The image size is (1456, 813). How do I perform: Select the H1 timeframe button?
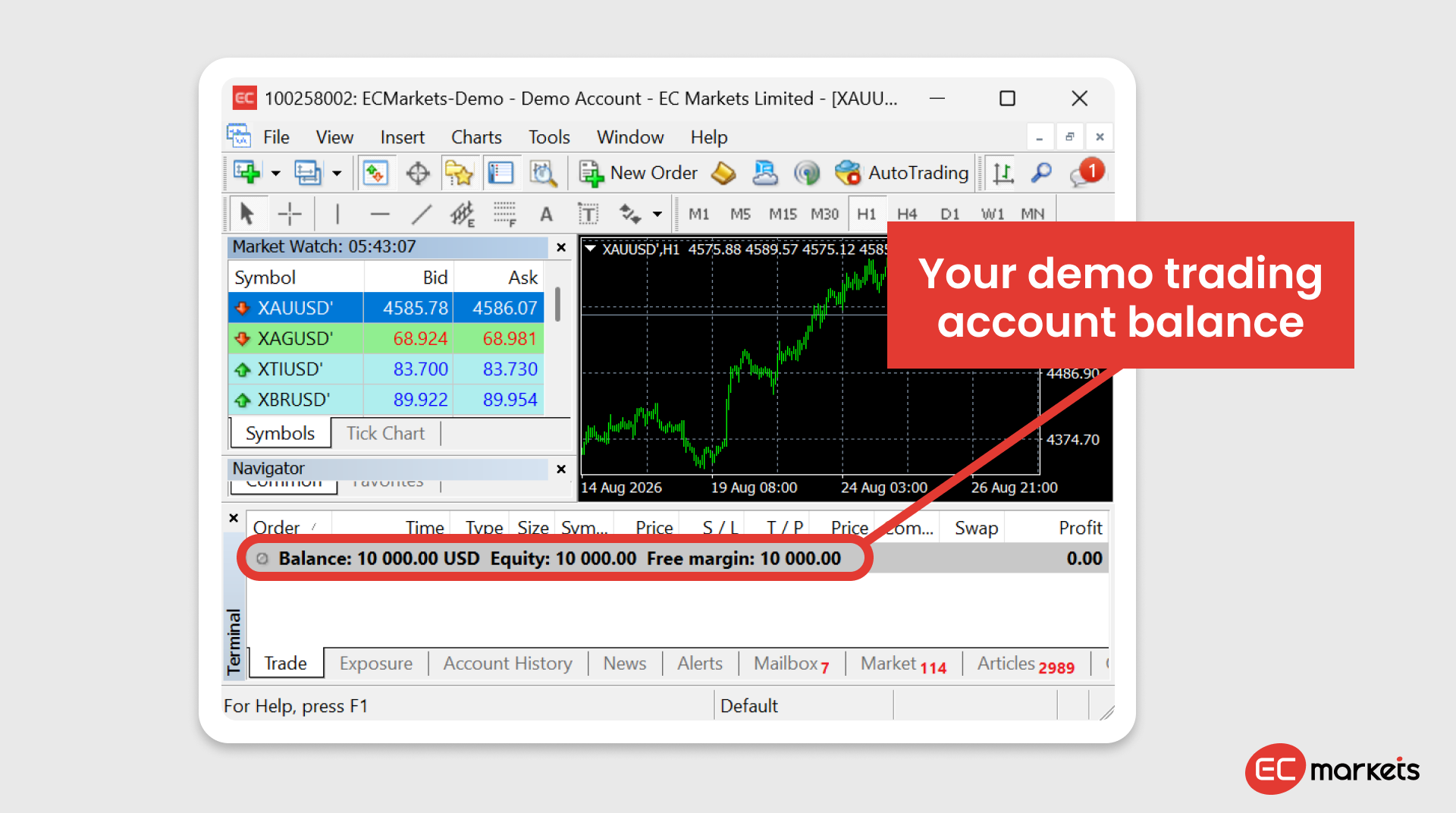tap(867, 214)
